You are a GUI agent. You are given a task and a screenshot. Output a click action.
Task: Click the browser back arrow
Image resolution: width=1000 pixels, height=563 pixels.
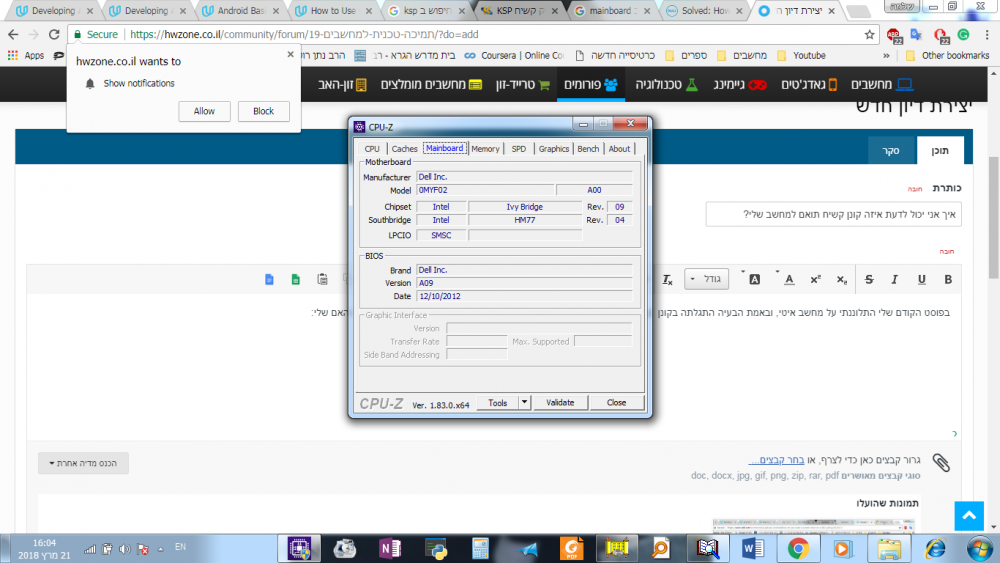(x=13, y=34)
